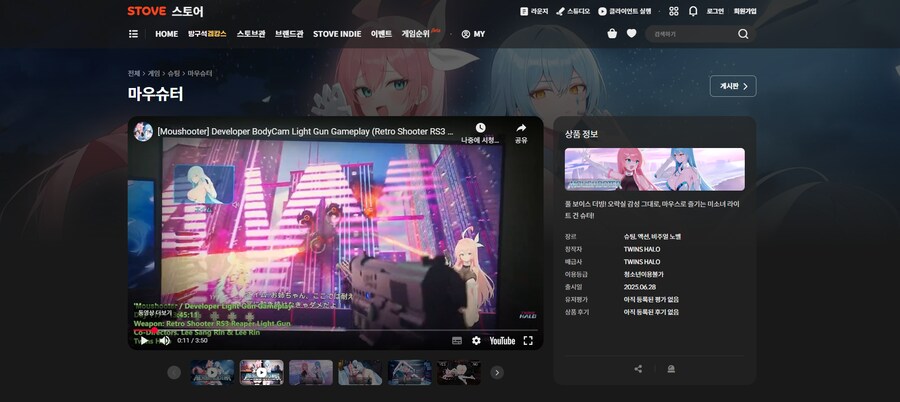This screenshot has height=402, width=900.
Task: Click 로그인 login link
Action: point(715,11)
